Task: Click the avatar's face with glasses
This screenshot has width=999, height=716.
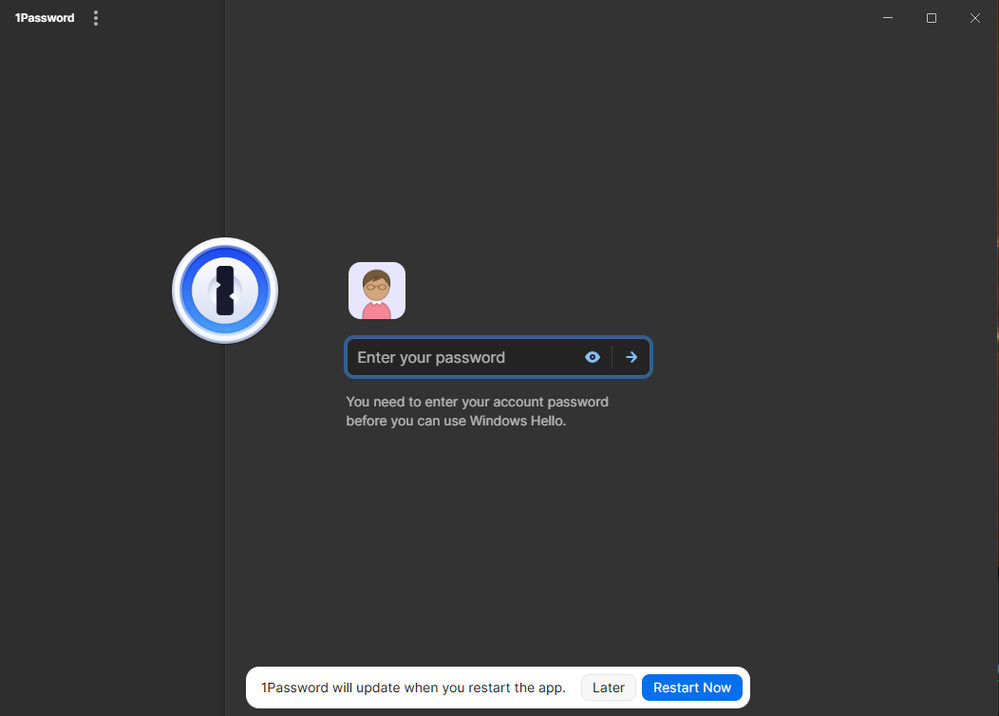Action: tap(377, 284)
